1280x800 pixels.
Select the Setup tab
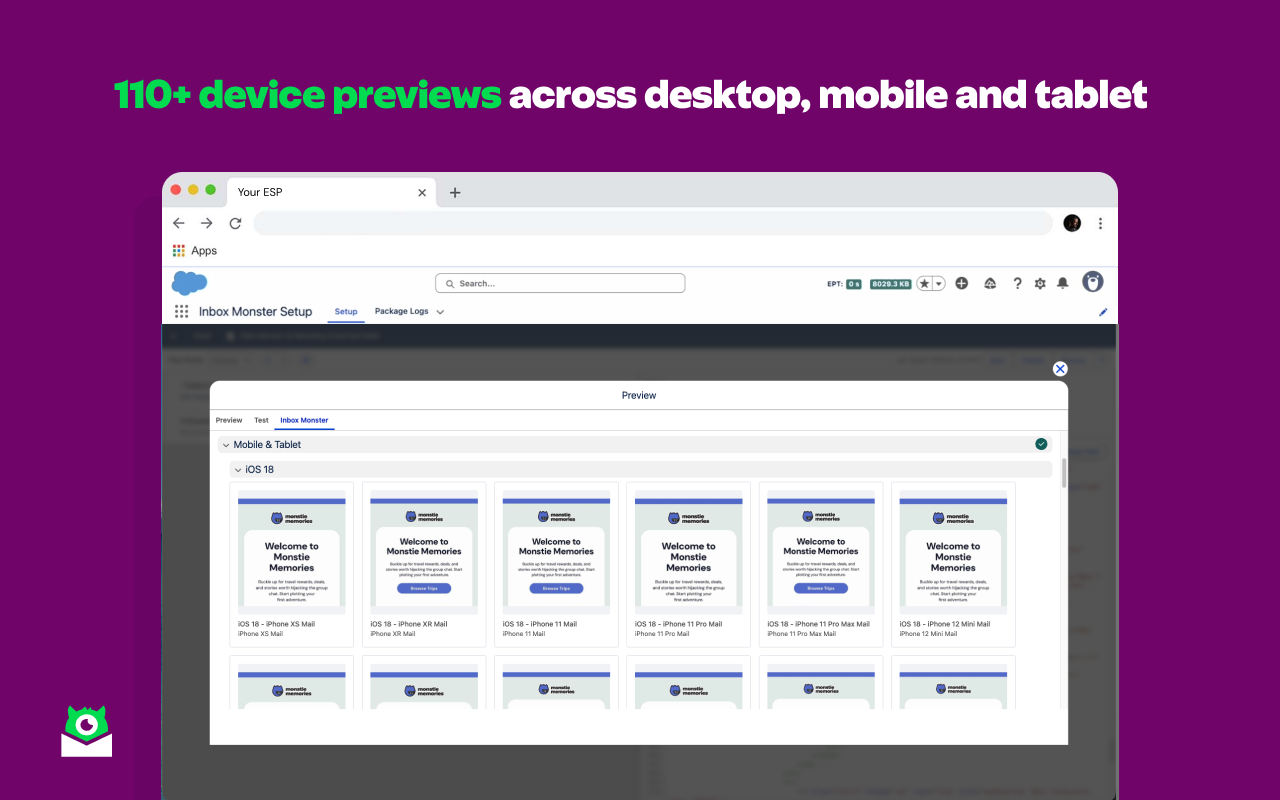tap(346, 311)
